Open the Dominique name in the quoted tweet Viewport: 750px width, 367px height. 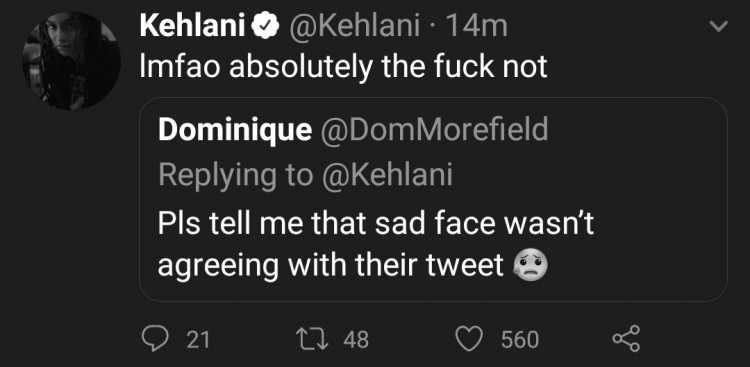pos(235,130)
